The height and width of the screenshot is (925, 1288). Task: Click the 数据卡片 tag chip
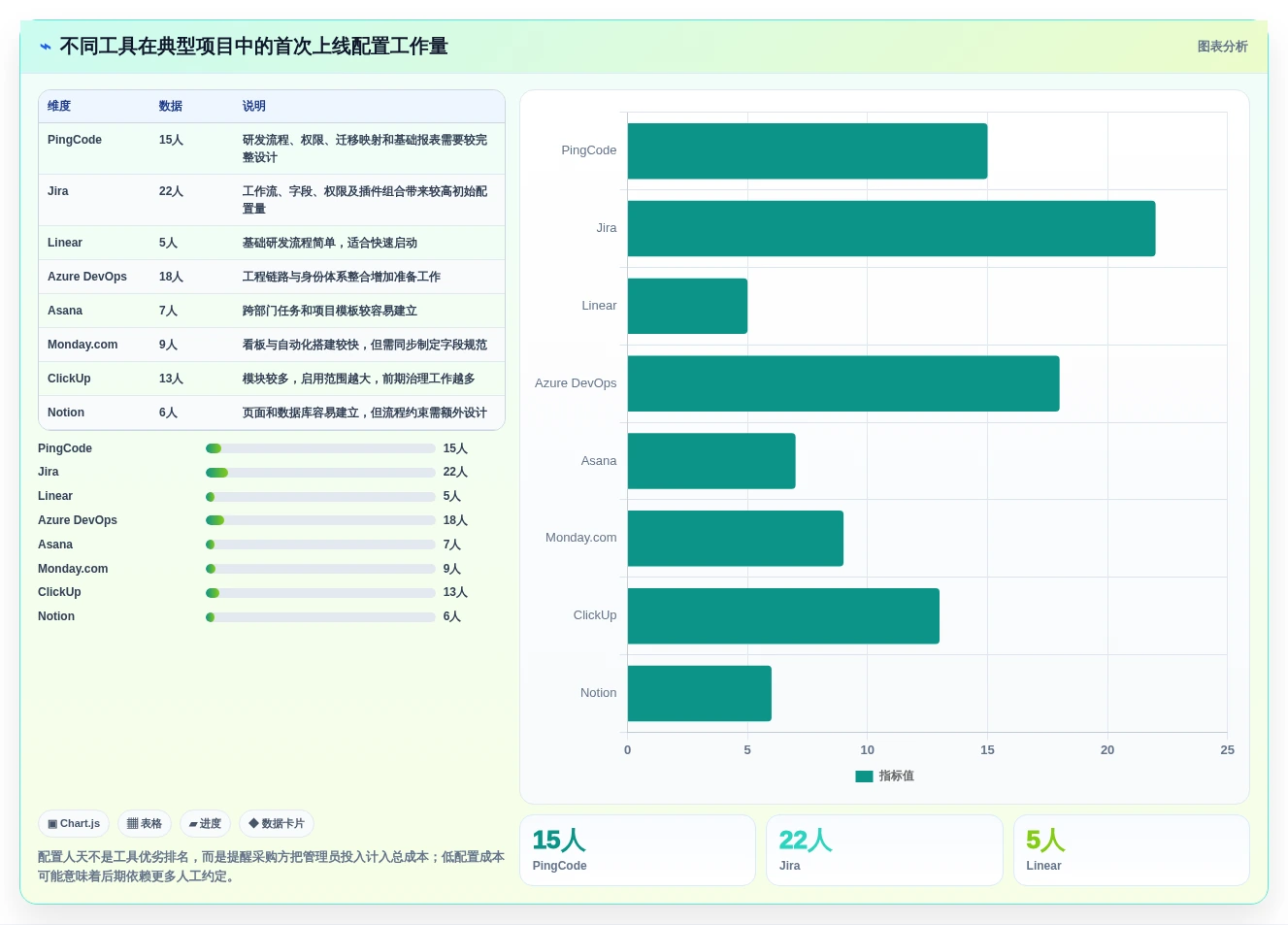click(277, 824)
